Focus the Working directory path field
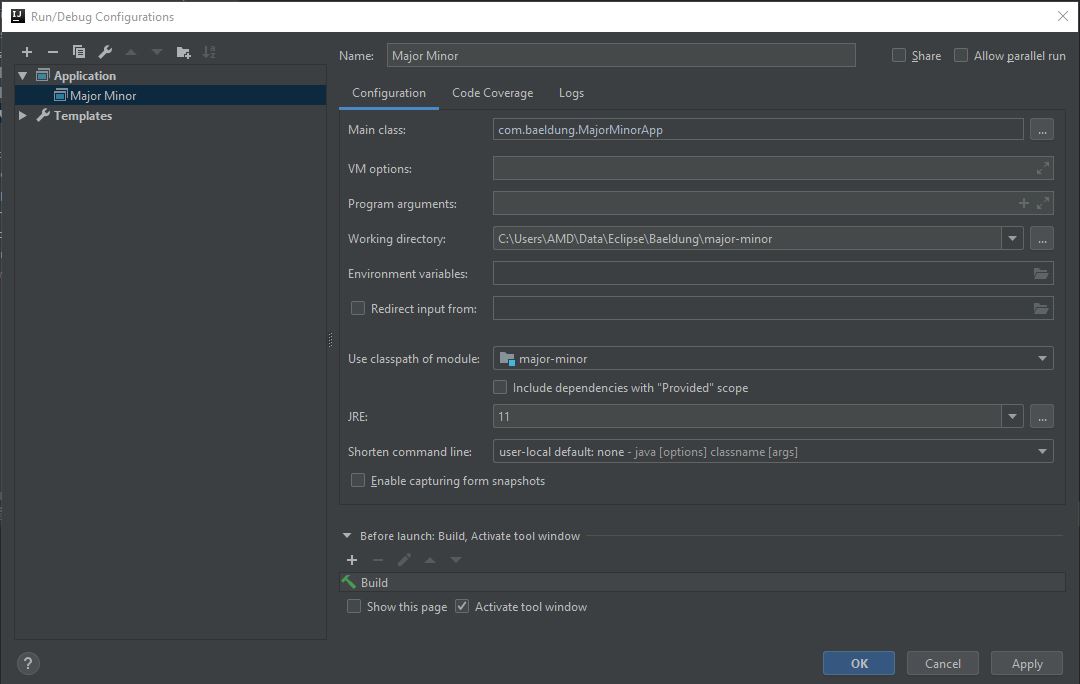1080x684 pixels. coord(747,239)
